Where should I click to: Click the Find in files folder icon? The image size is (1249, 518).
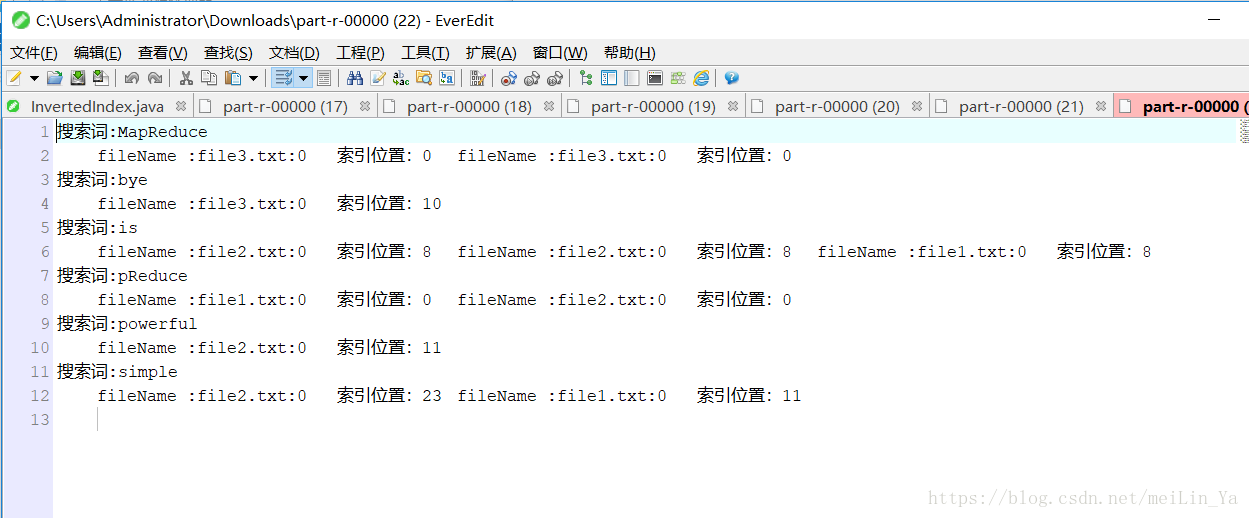(x=424, y=78)
